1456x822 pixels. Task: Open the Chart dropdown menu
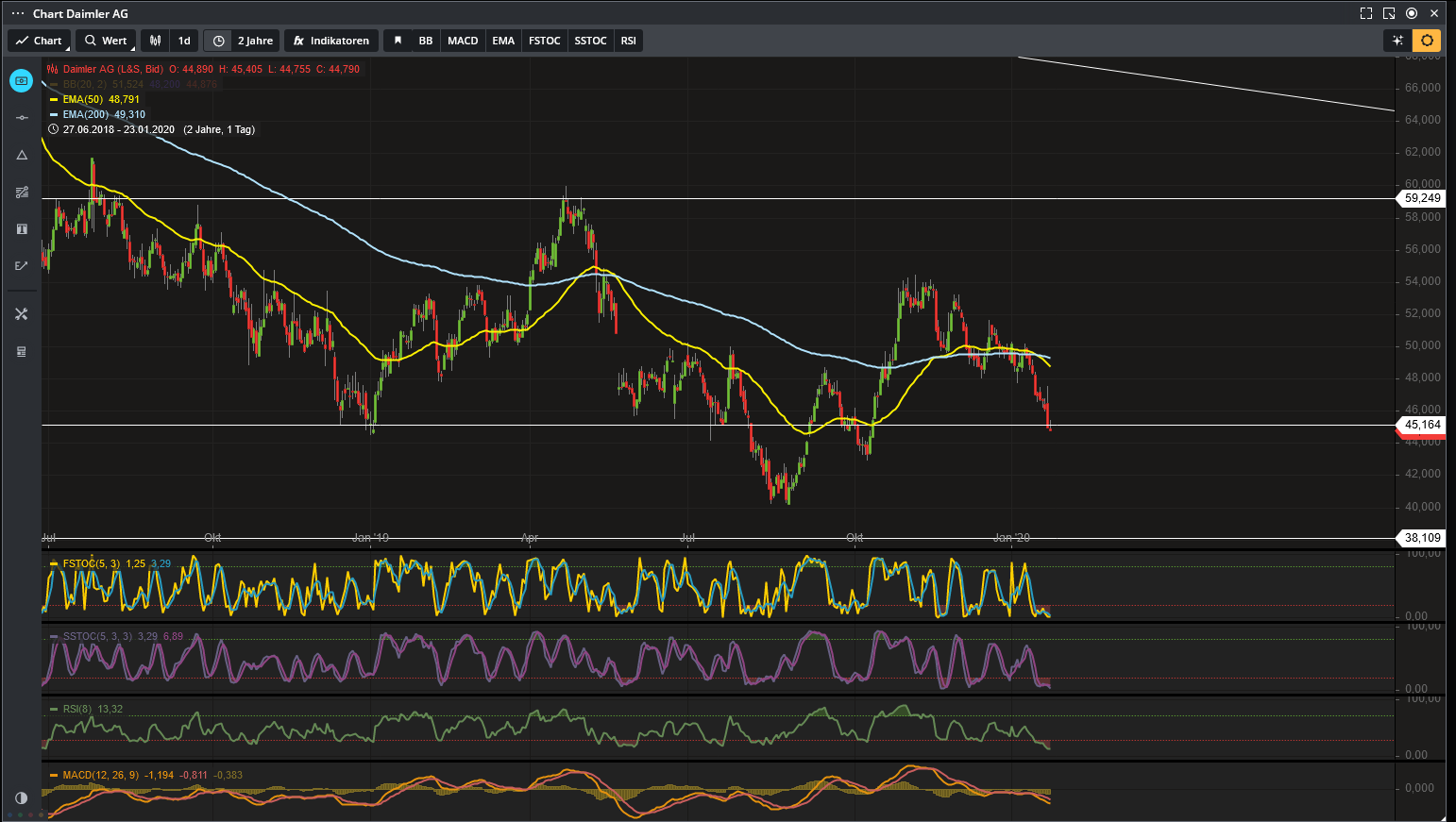[x=39, y=41]
